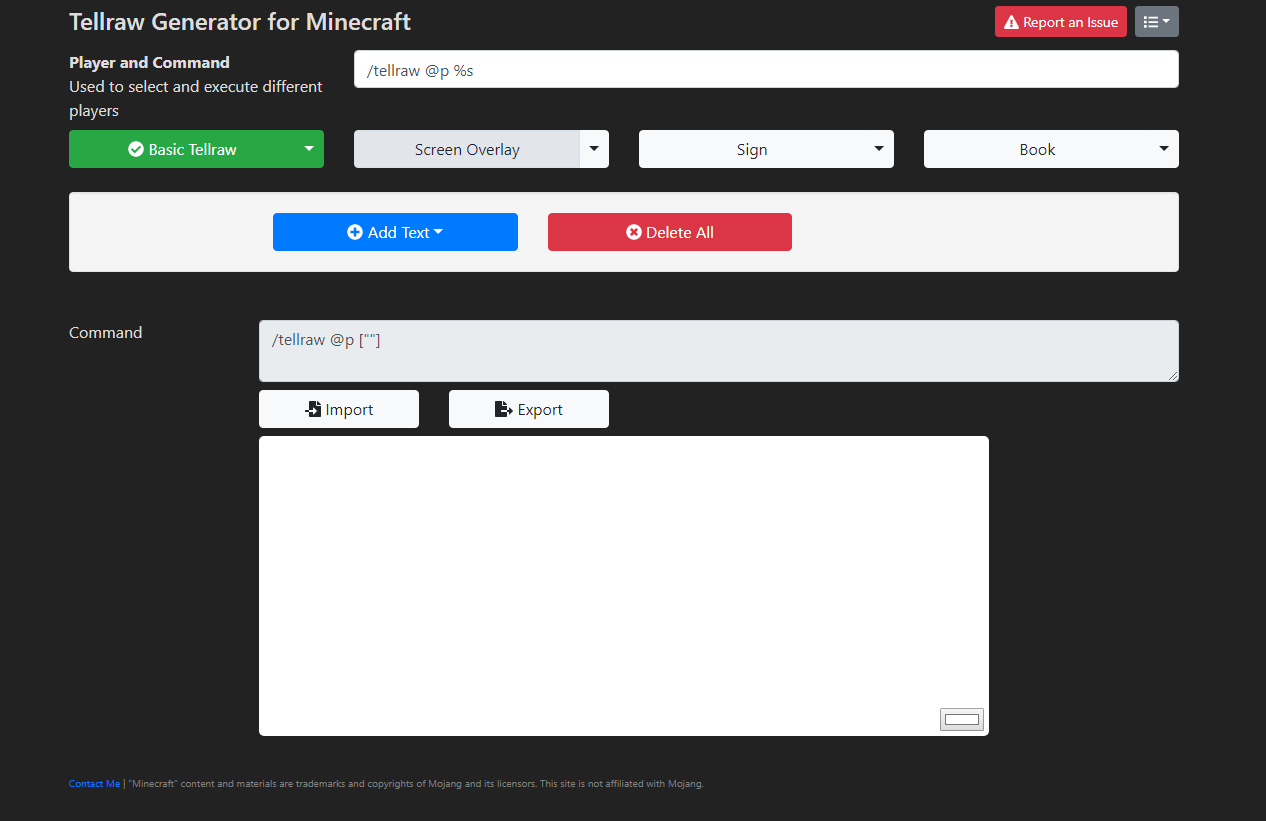The width and height of the screenshot is (1266, 821).
Task: Expand the Sign dropdown arrow
Action: pyautogui.click(x=879, y=149)
